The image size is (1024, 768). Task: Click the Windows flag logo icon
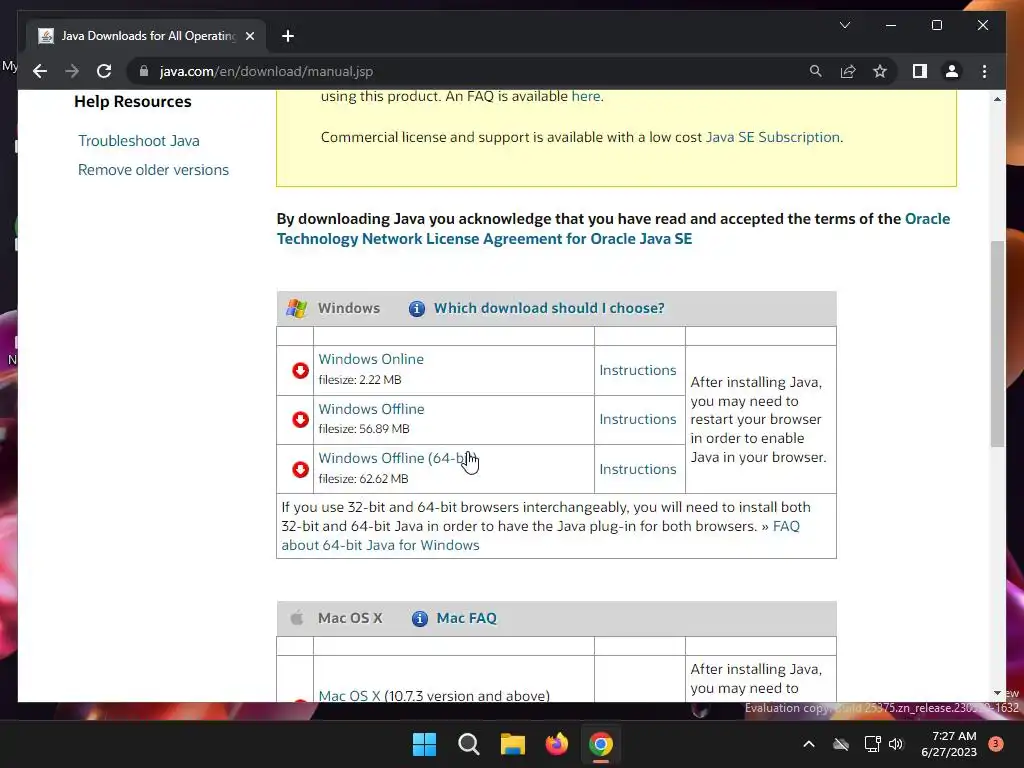coord(296,308)
